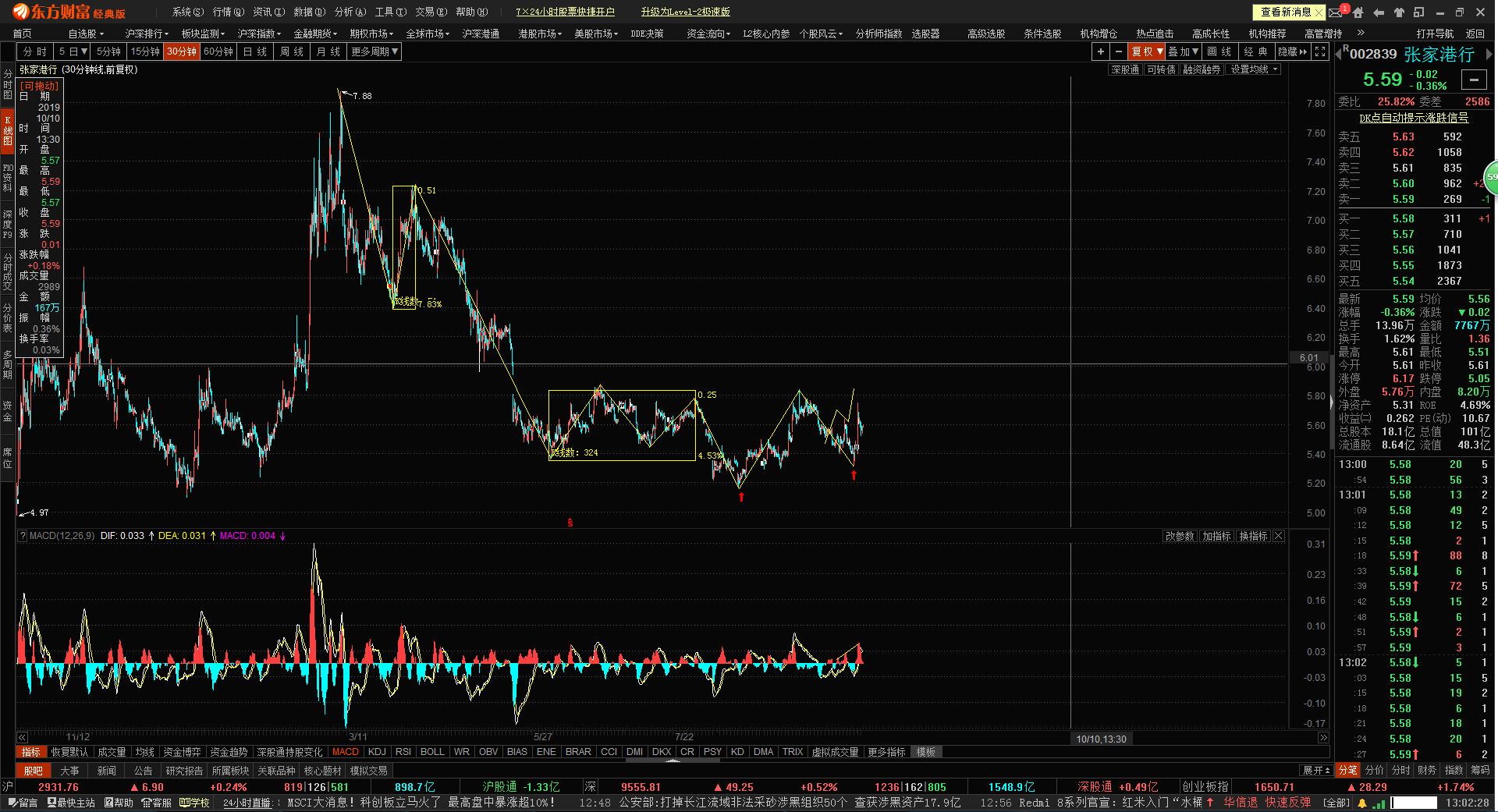This screenshot has width=1498, height=812.
Task: Click the green signal strength icon
Action: [1379, 803]
